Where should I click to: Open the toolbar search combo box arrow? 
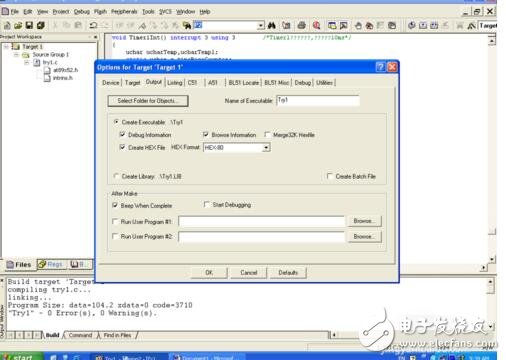pos(260,26)
